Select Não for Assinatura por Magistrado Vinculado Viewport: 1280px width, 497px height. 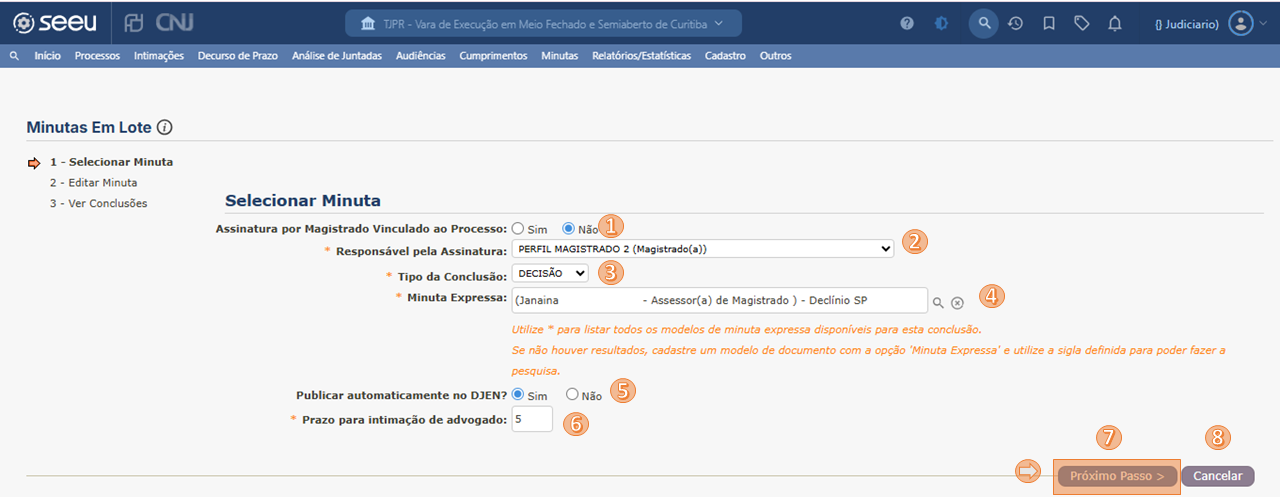click(568, 229)
